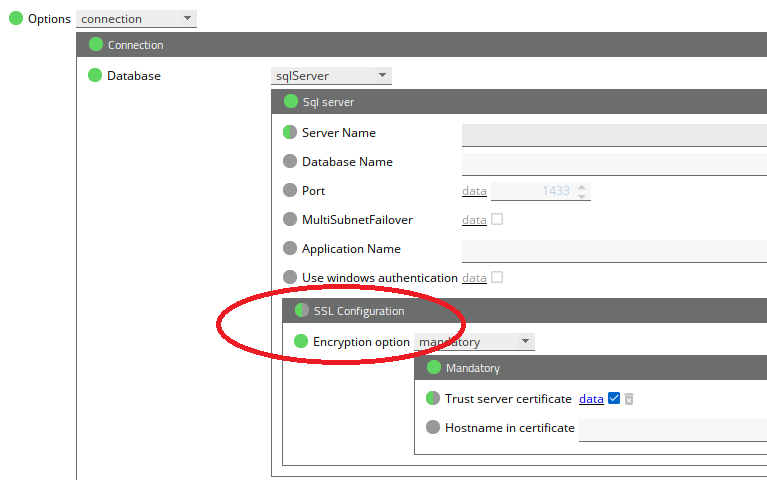Screen dimensions: 767x480
Task: Click the Trust server certificate label
Action: 508,399
